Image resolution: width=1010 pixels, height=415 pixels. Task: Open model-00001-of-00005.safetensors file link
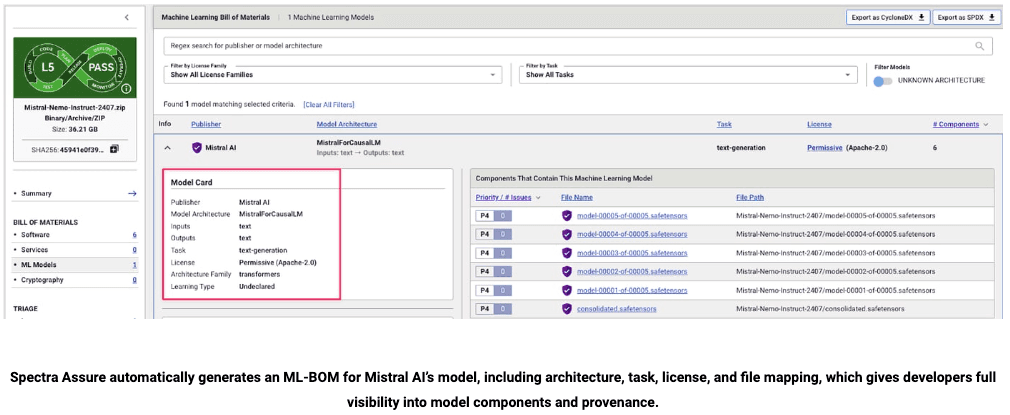(632, 290)
